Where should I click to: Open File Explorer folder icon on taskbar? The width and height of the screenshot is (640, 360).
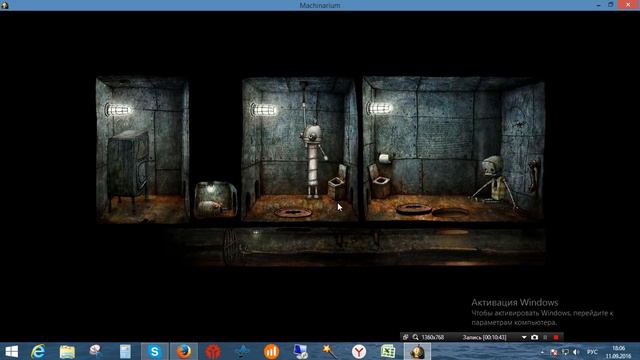[x=67, y=351]
